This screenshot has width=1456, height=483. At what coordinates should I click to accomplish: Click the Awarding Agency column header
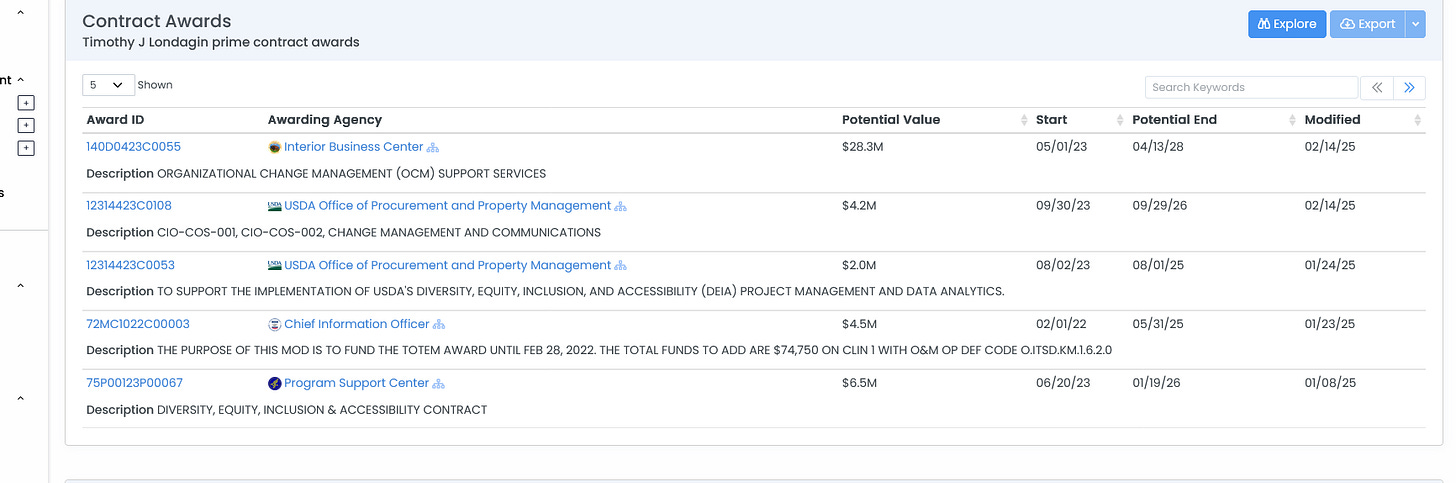point(325,120)
